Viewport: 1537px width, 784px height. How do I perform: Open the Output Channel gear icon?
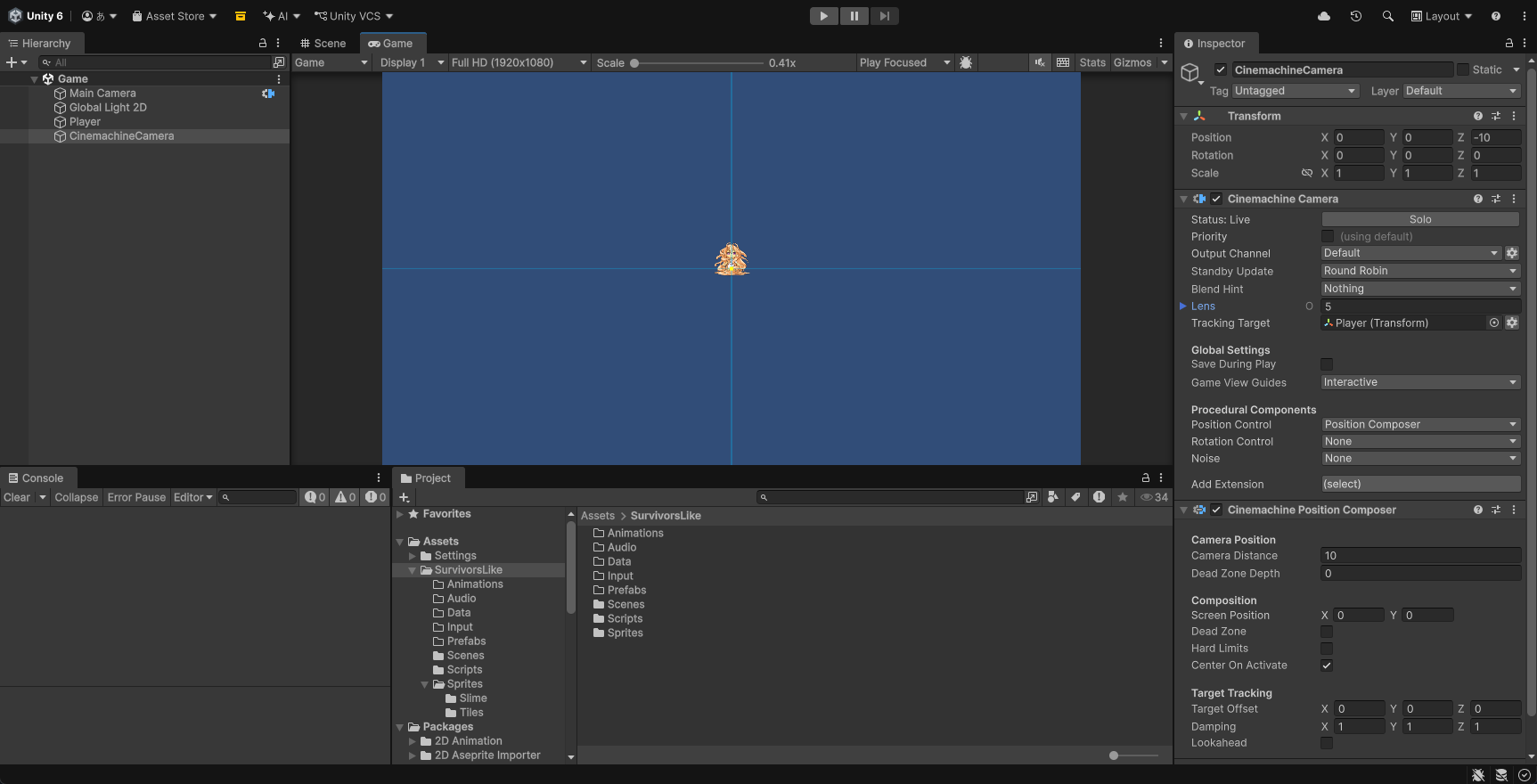[1512, 253]
